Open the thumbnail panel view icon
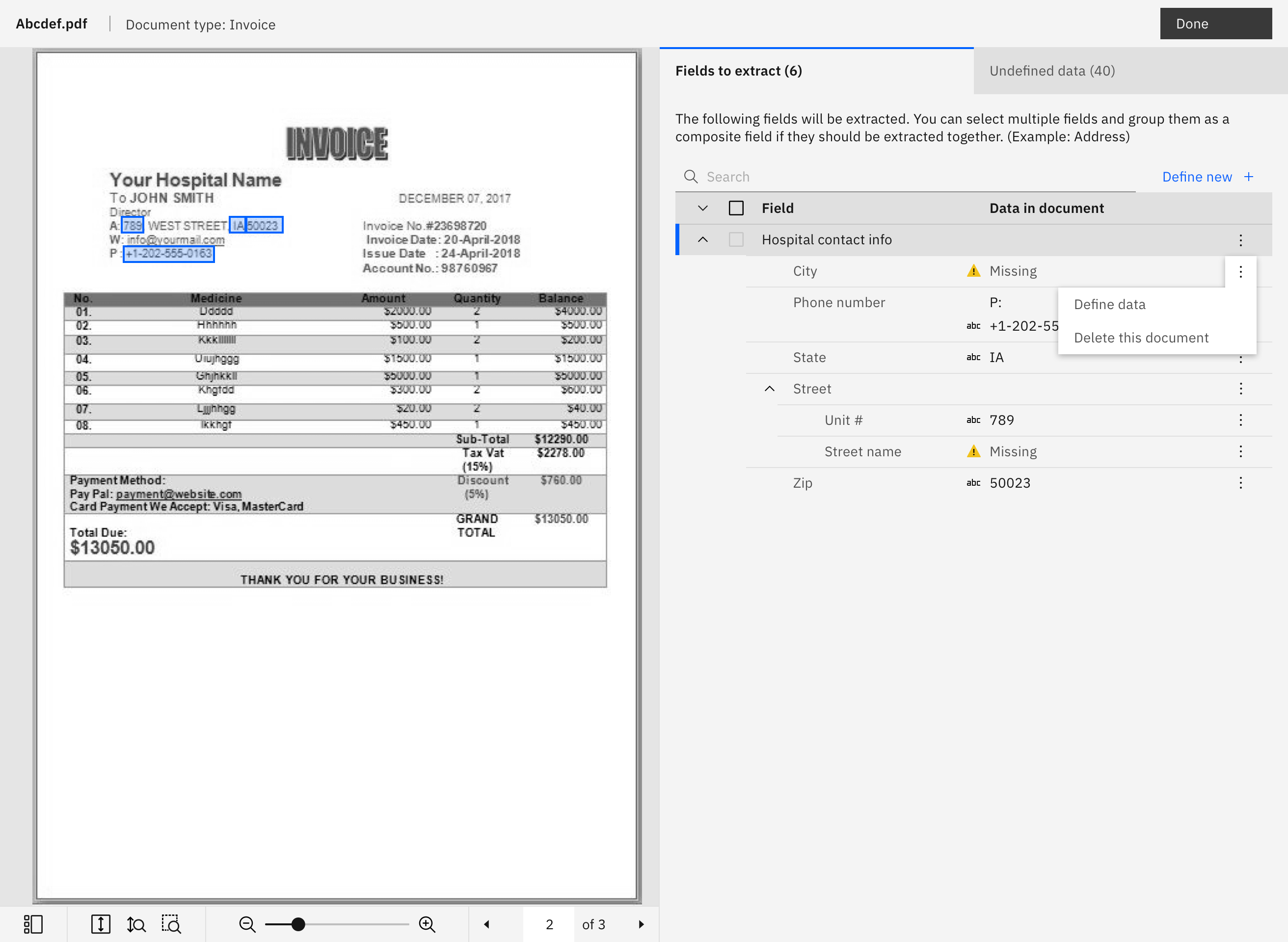1288x942 pixels. (x=33, y=924)
